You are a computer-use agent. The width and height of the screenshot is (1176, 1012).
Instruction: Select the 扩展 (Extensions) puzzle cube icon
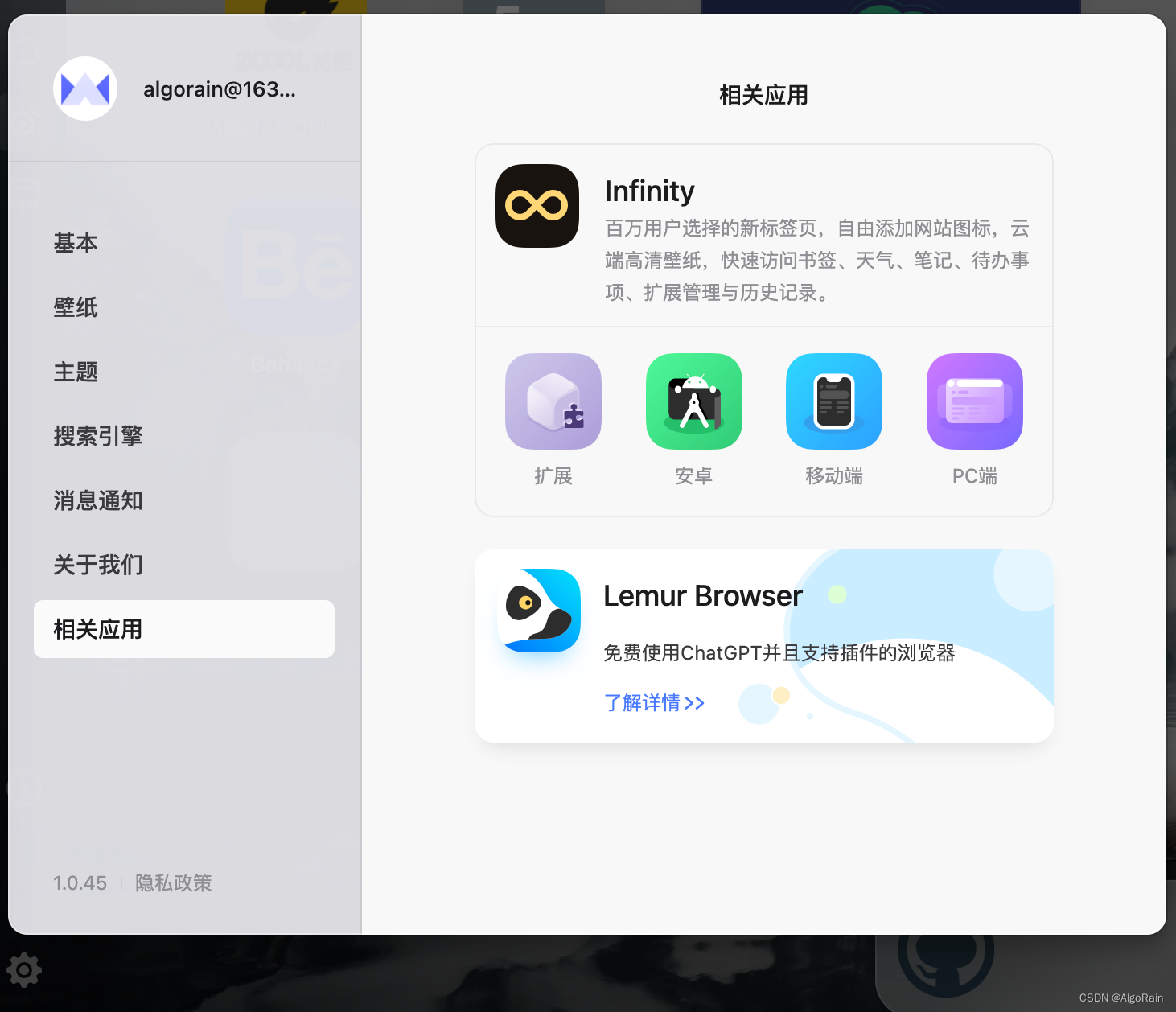coord(553,401)
